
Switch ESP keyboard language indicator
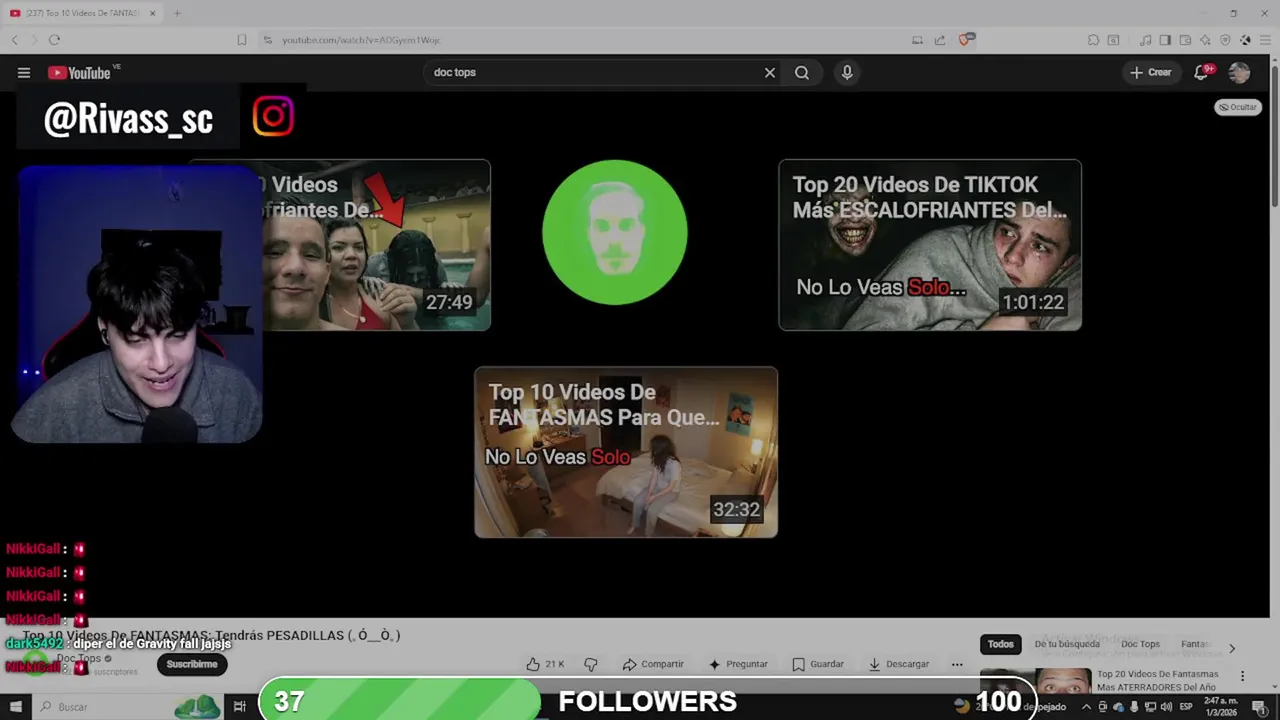[x=1186, y=707]
